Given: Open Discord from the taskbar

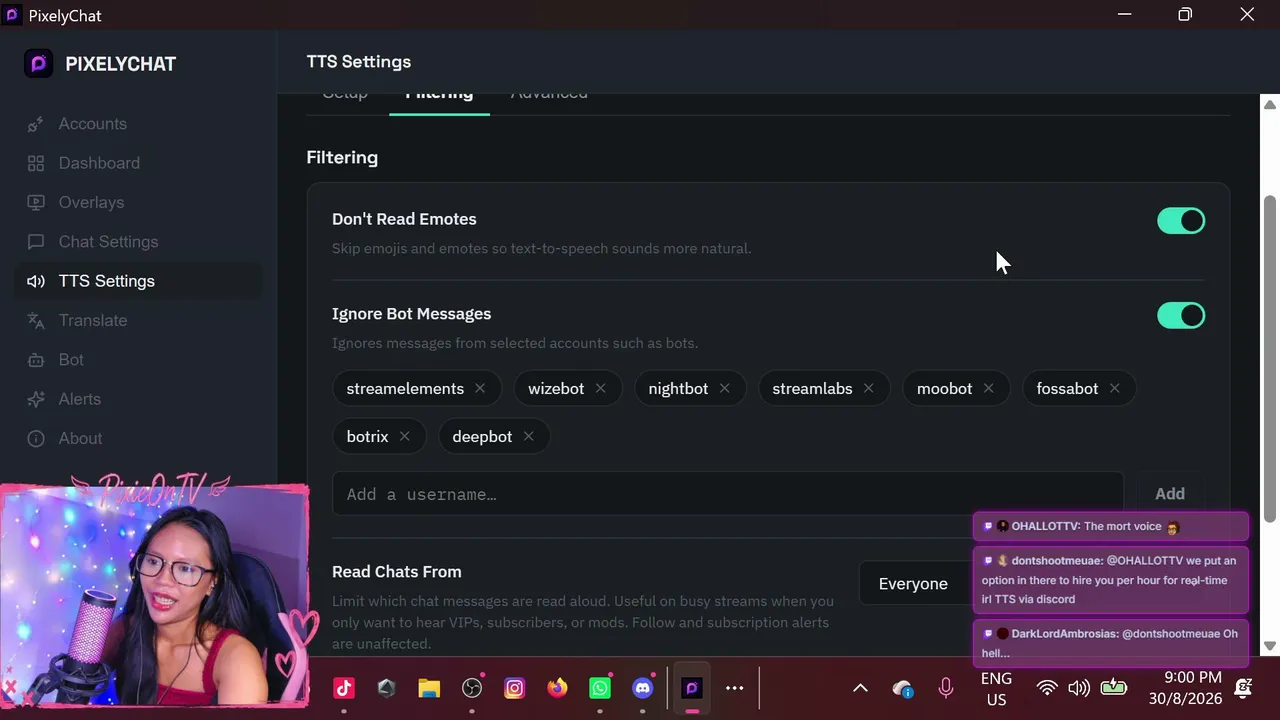Looking at the screenshot, I should pyautogui.click(x=642, y=688).
